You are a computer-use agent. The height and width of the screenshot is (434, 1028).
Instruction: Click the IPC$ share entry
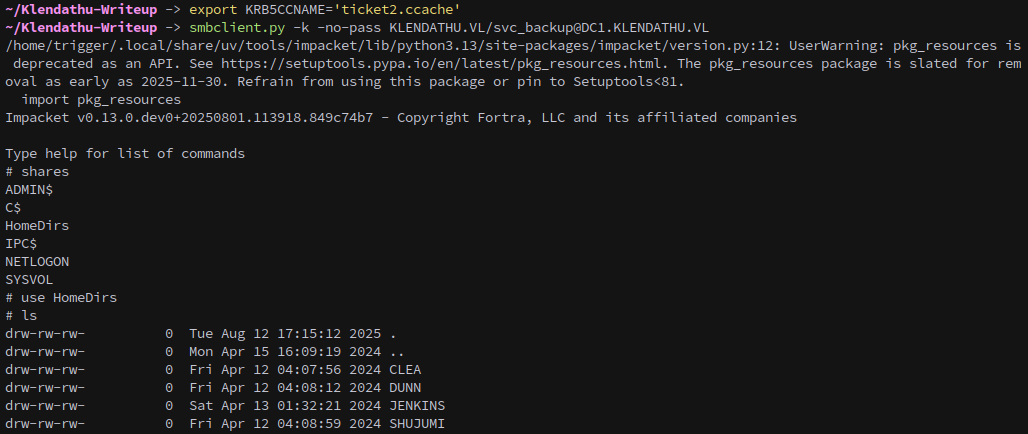[21, 244]
